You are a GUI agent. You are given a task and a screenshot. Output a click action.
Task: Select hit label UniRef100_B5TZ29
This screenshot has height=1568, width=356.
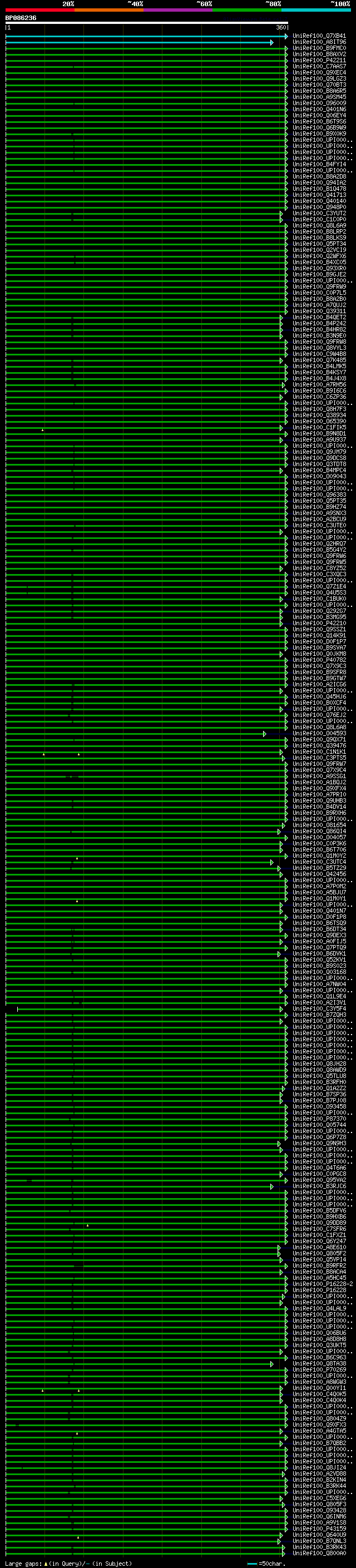pyautogui.click(x=319, y=868)
